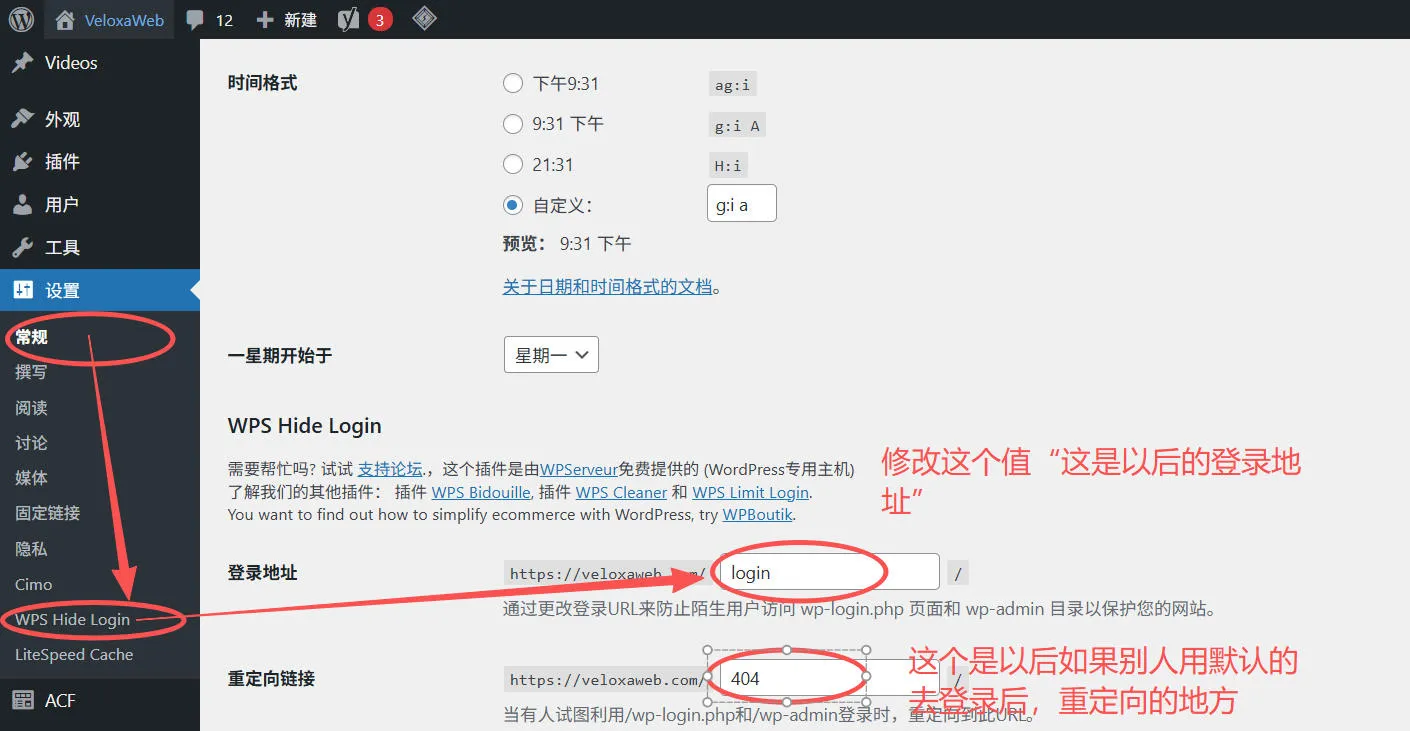
Task: Expand the 一星期开始于 dropdown
Action: click(x=551, y=355)
